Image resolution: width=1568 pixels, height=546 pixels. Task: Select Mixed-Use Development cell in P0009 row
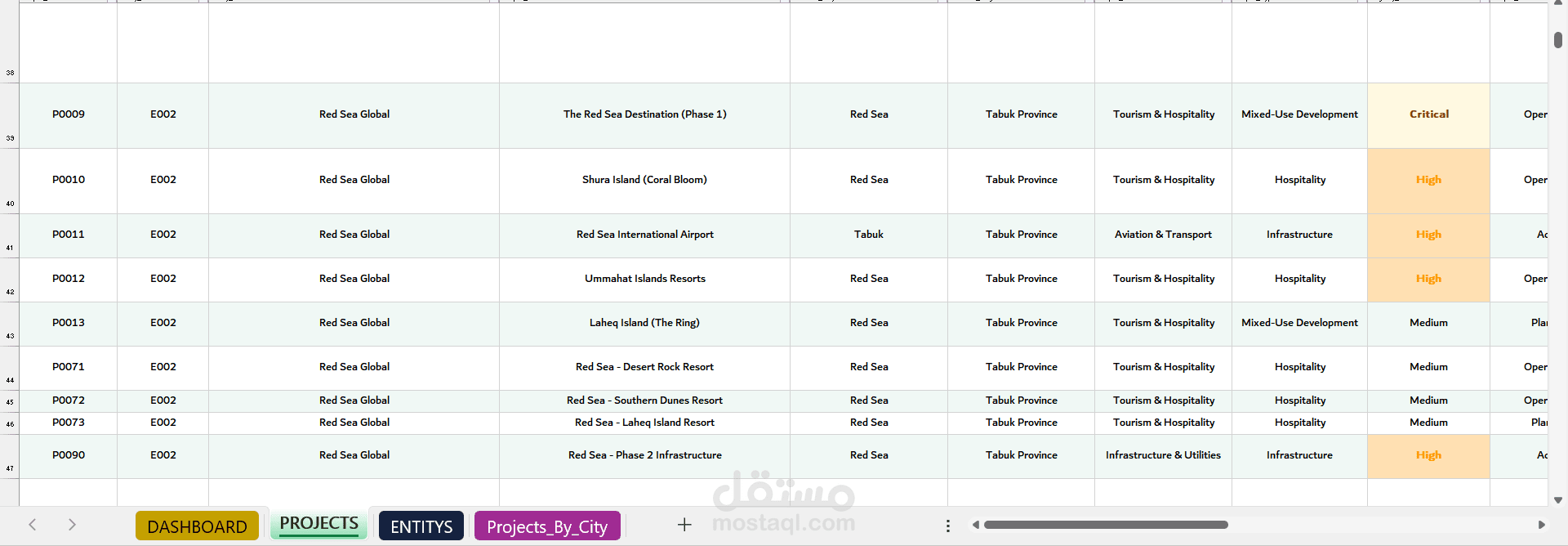pos(1299,115)
